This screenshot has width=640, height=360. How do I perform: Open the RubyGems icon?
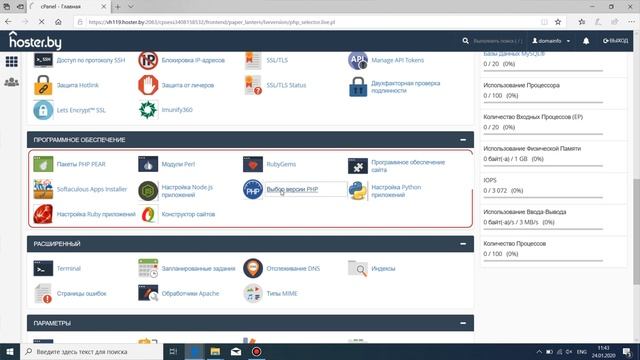[x=253, y=164]
